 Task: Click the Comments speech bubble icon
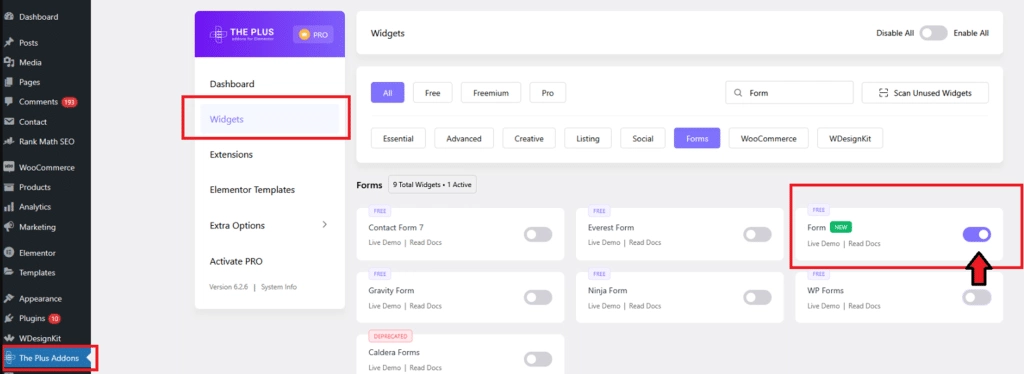click(9, 102)
